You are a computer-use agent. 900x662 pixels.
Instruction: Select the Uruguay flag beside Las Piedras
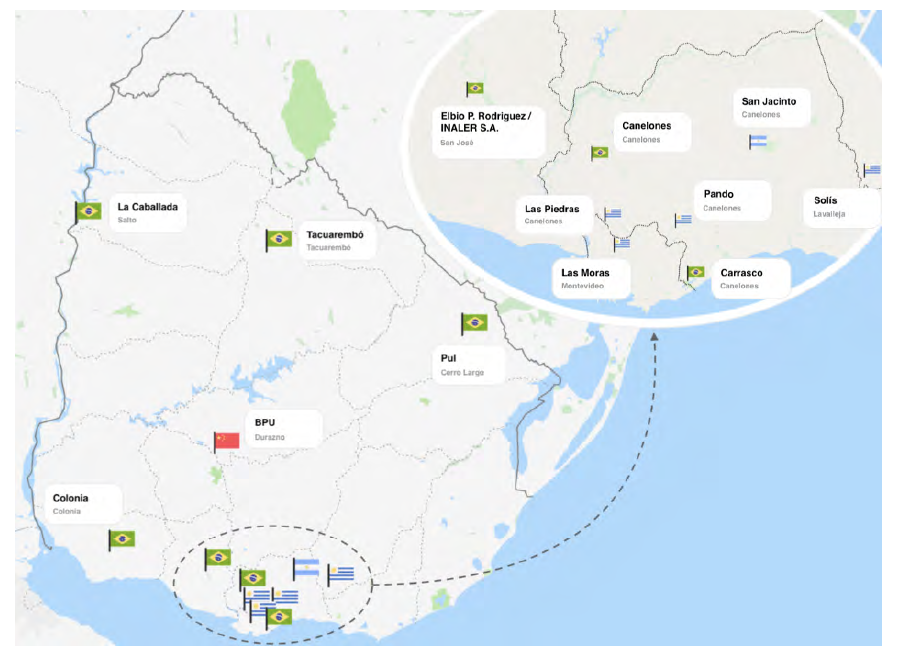[x=613, y=212]
